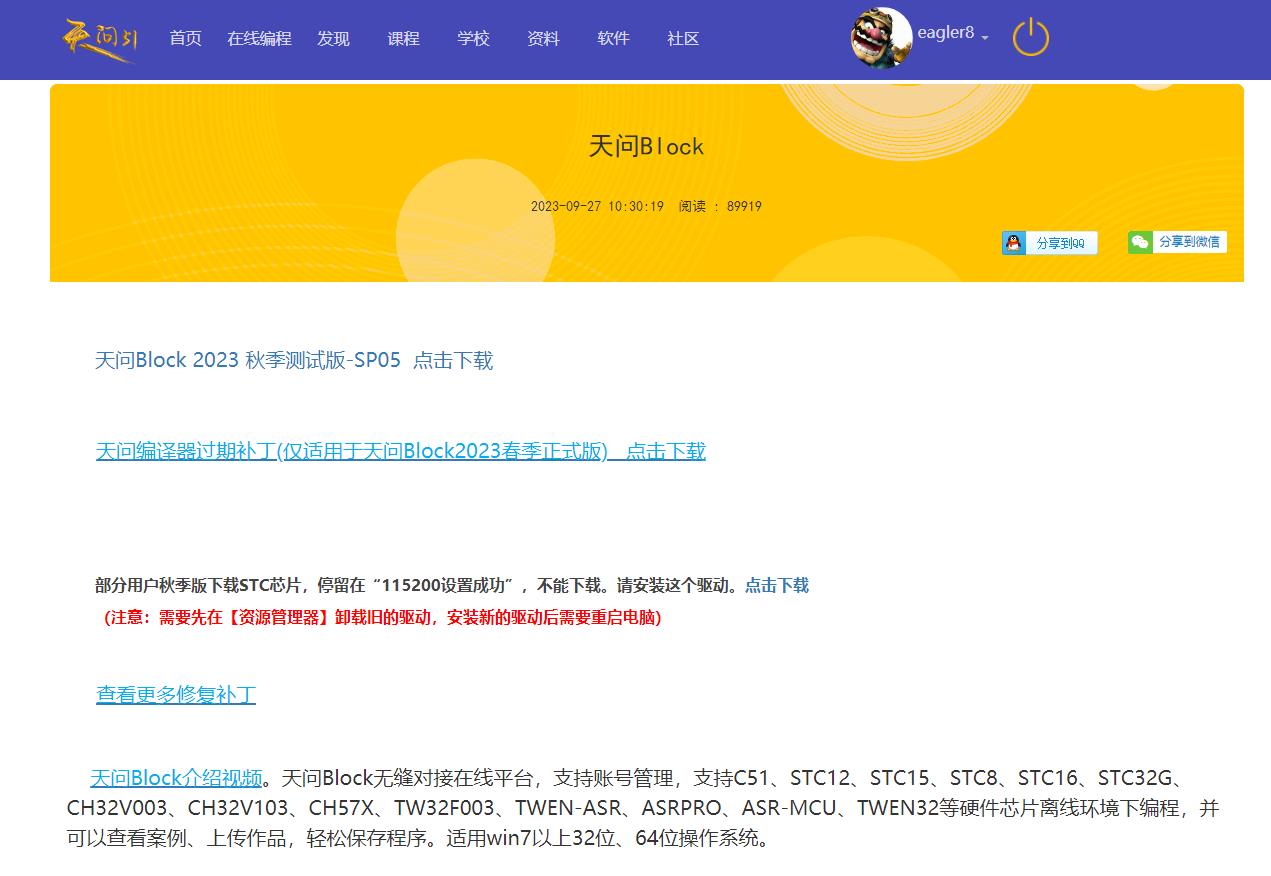
Task: Download 天问Block 2023 秋季测试版-SP05
Action: [x=294, y=361]
